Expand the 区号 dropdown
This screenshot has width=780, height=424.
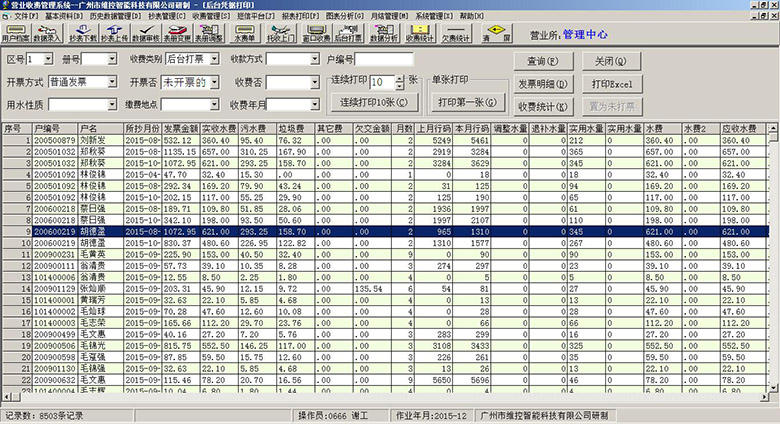pyautogui.click(x=48, y=59)
